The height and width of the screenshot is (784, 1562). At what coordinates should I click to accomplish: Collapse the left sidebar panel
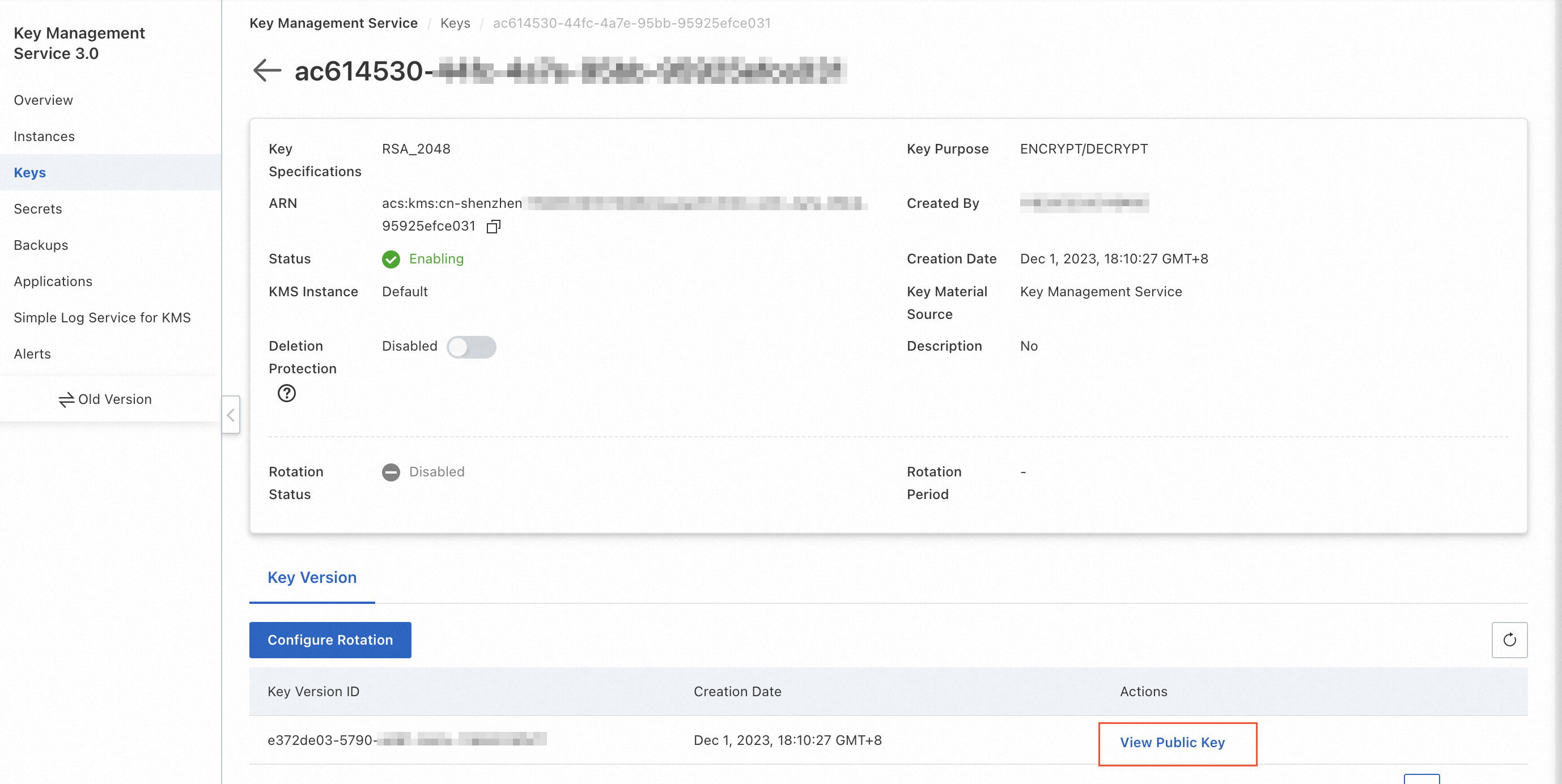point(231,415)
